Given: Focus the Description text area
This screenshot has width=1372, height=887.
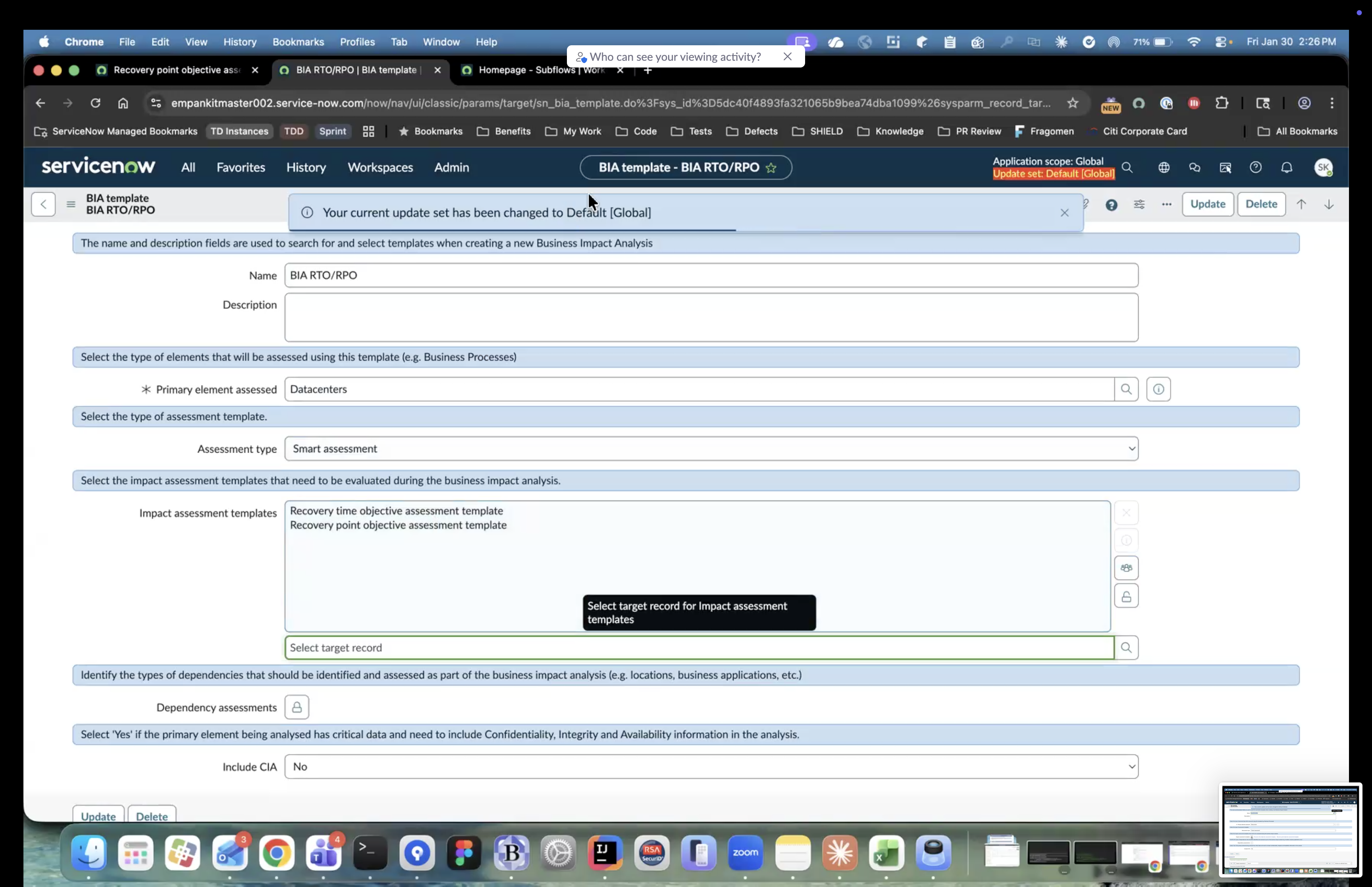Looking at the screenshot, I should coord(711,318).
